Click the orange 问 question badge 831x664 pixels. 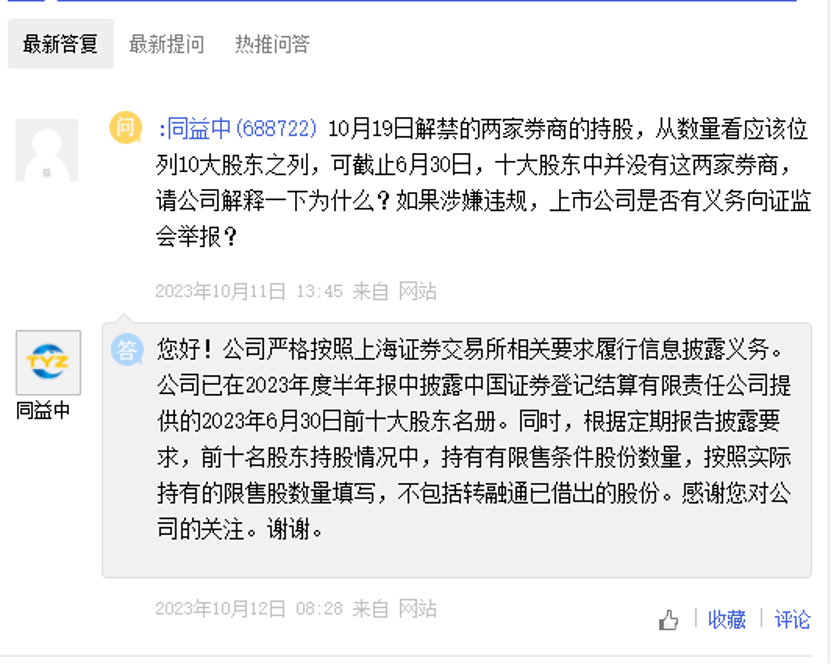point(125,127)
